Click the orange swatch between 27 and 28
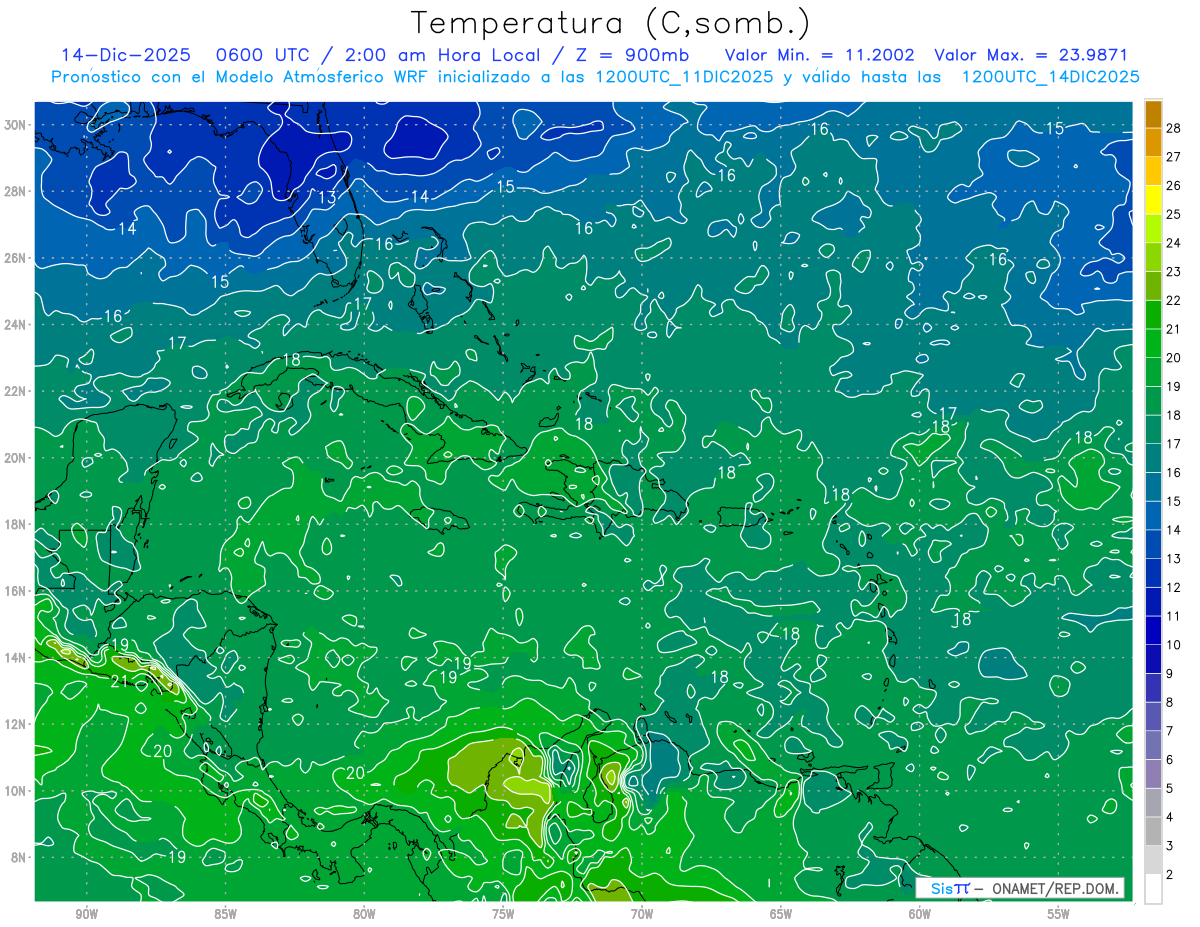Viewport: 1200px width, 927px height. point(1153,142)
